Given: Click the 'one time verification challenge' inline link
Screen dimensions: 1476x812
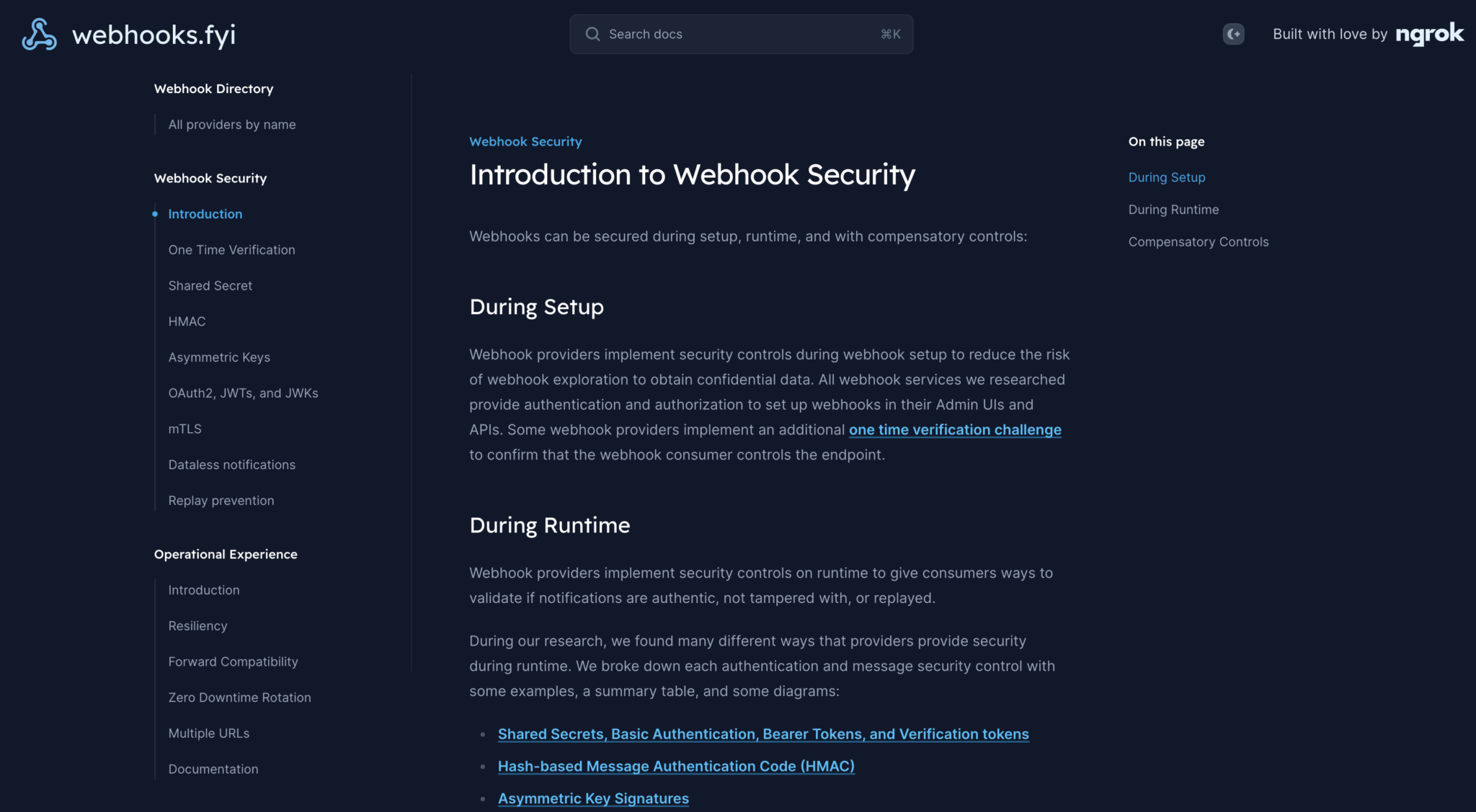Looking at the screenshot, I should pyautogui.click(x=954, y=429).
